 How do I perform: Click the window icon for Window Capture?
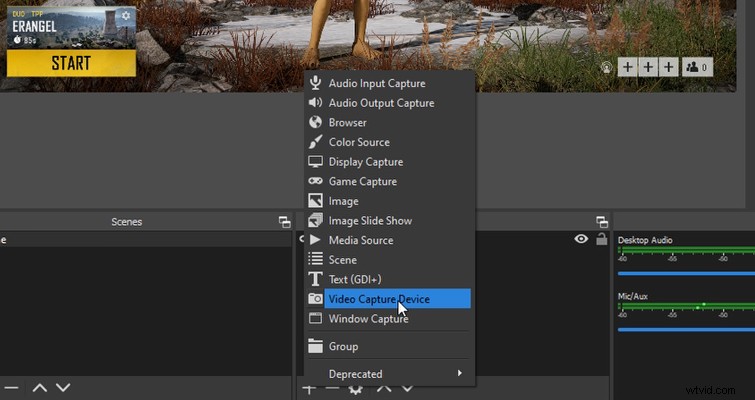coord(315,318)
